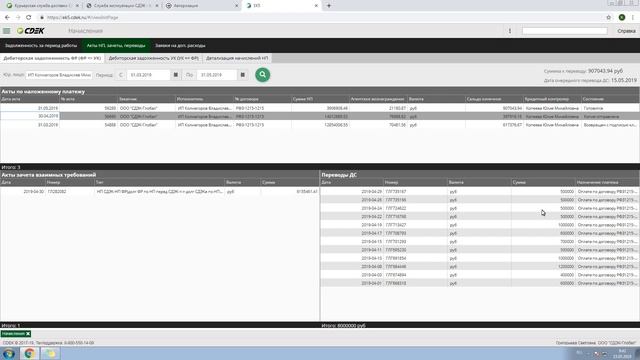Click the saldo value 907043.94 in first act row
640x360 pixels.
point(512,108)
